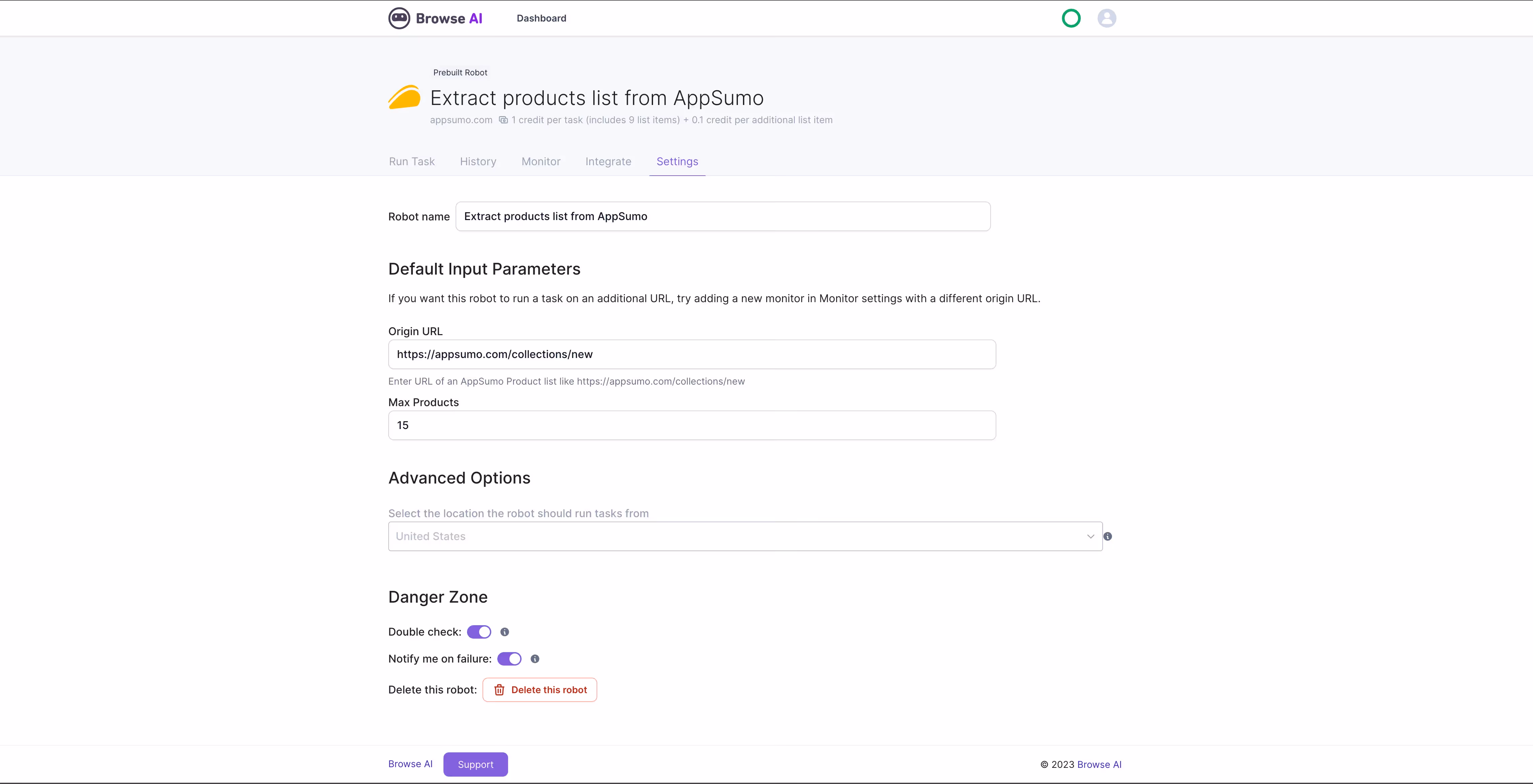
Task: Click the Default Input Parameters heading
Action: (x=485, y=269)
